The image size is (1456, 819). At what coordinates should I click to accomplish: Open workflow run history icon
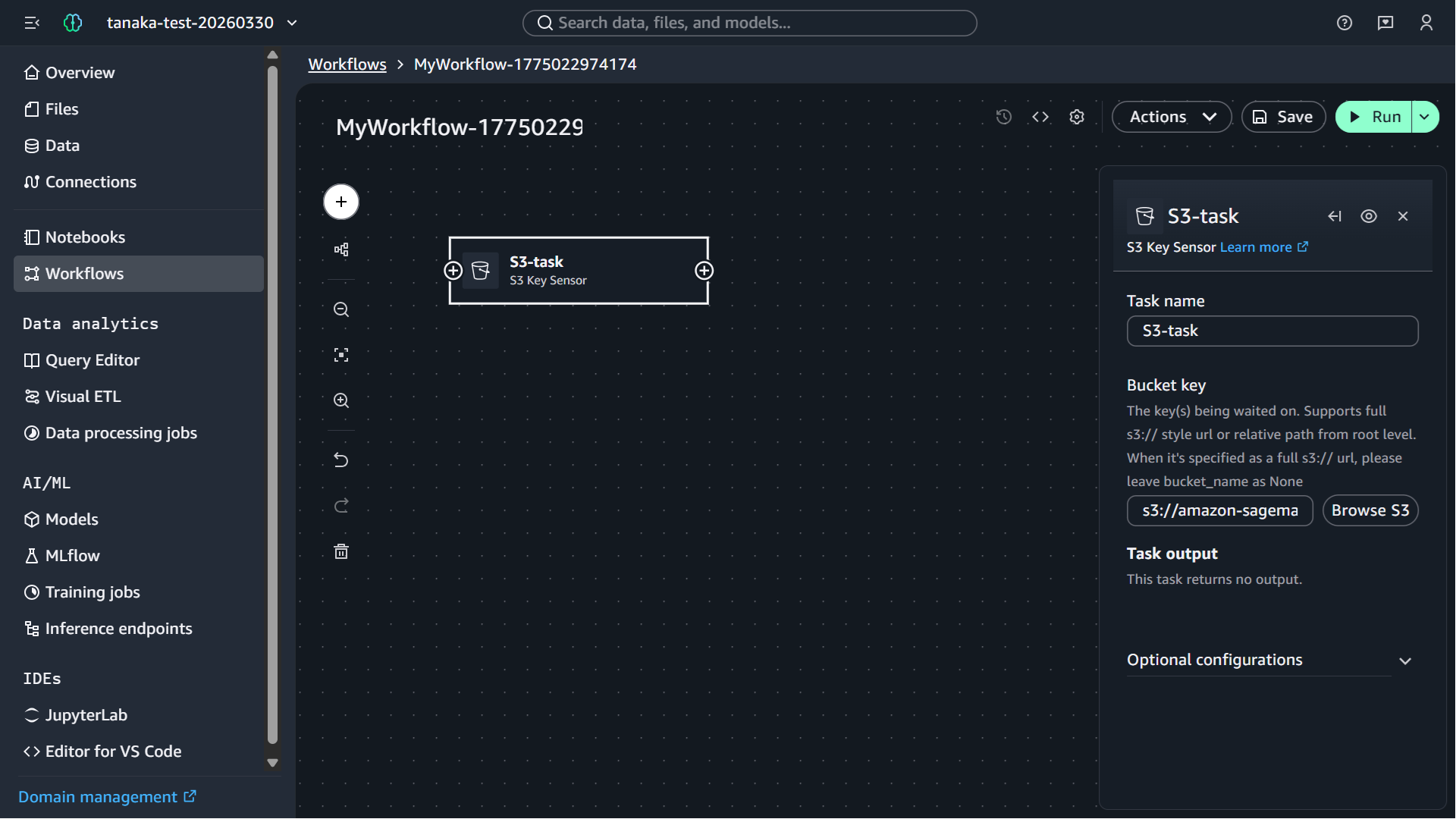click(x=1004, y=117)
